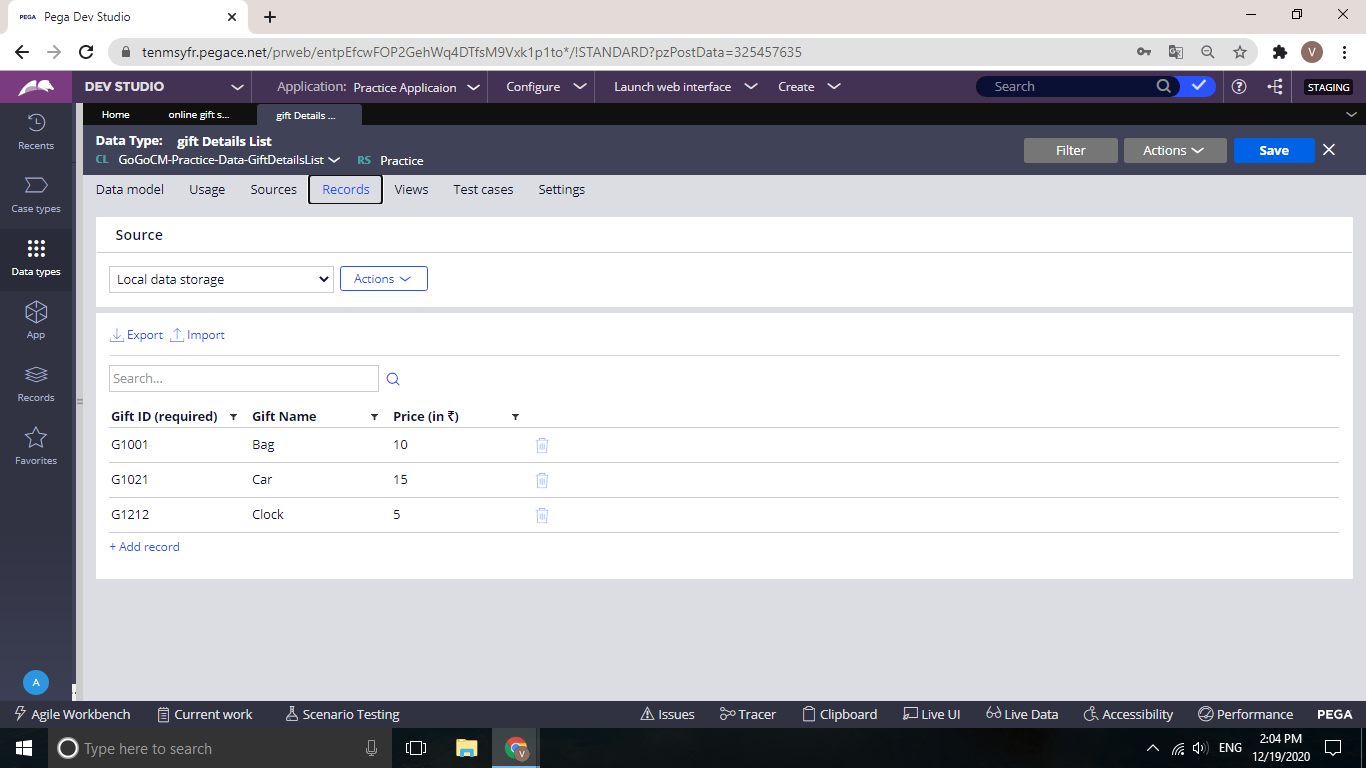Open header Actions dropdown button

[1175, 150]
